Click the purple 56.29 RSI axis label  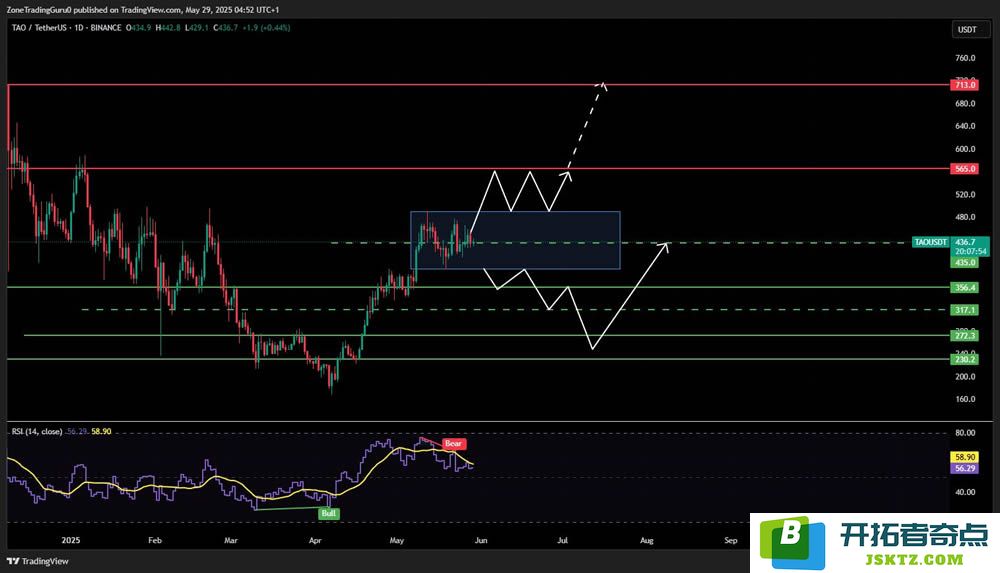click(x=964, y=468)
